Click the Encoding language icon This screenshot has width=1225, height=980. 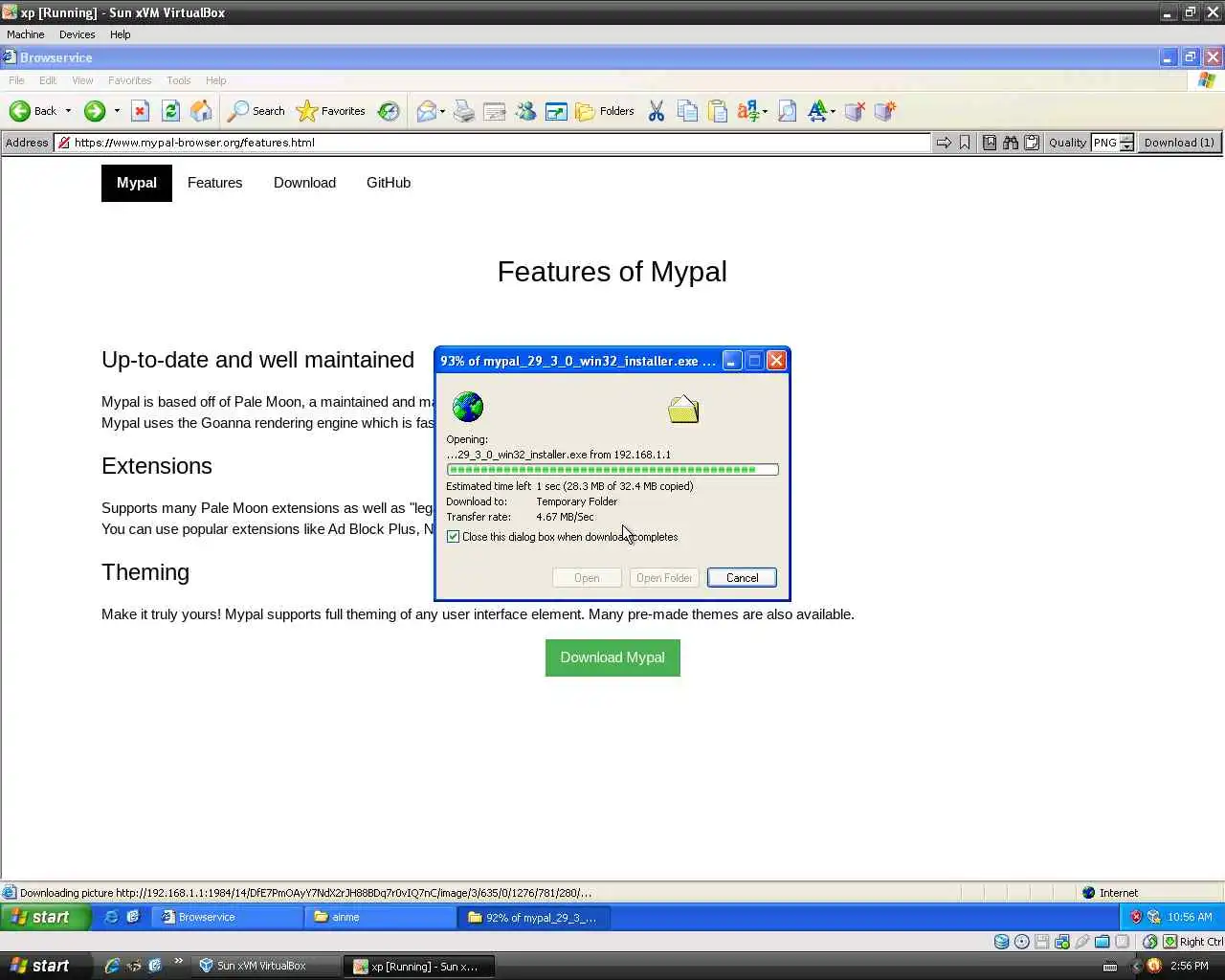tap(748, 111)
